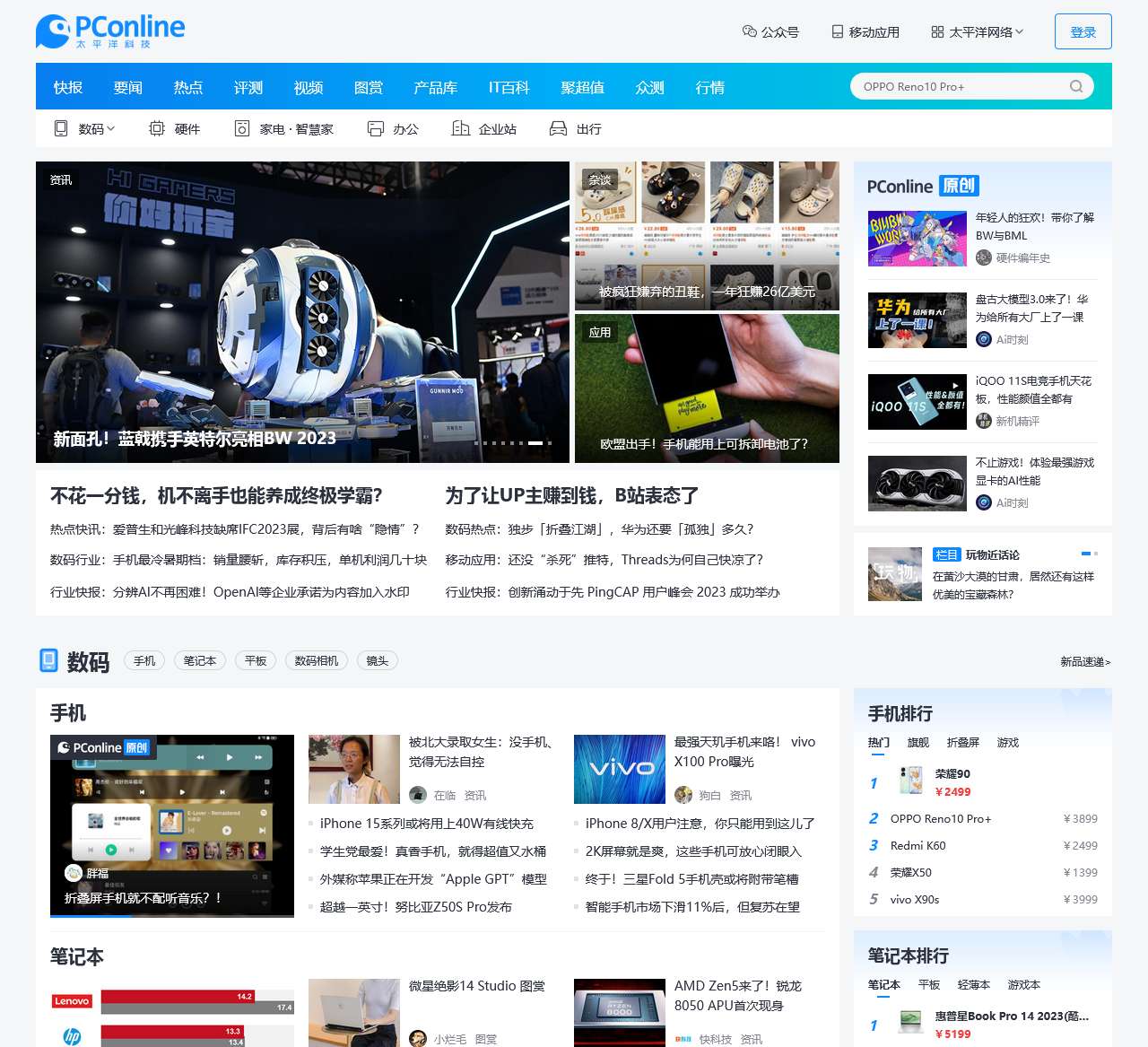
Task: Select the 平板 tab in notebook ranking
Action: 929,984
